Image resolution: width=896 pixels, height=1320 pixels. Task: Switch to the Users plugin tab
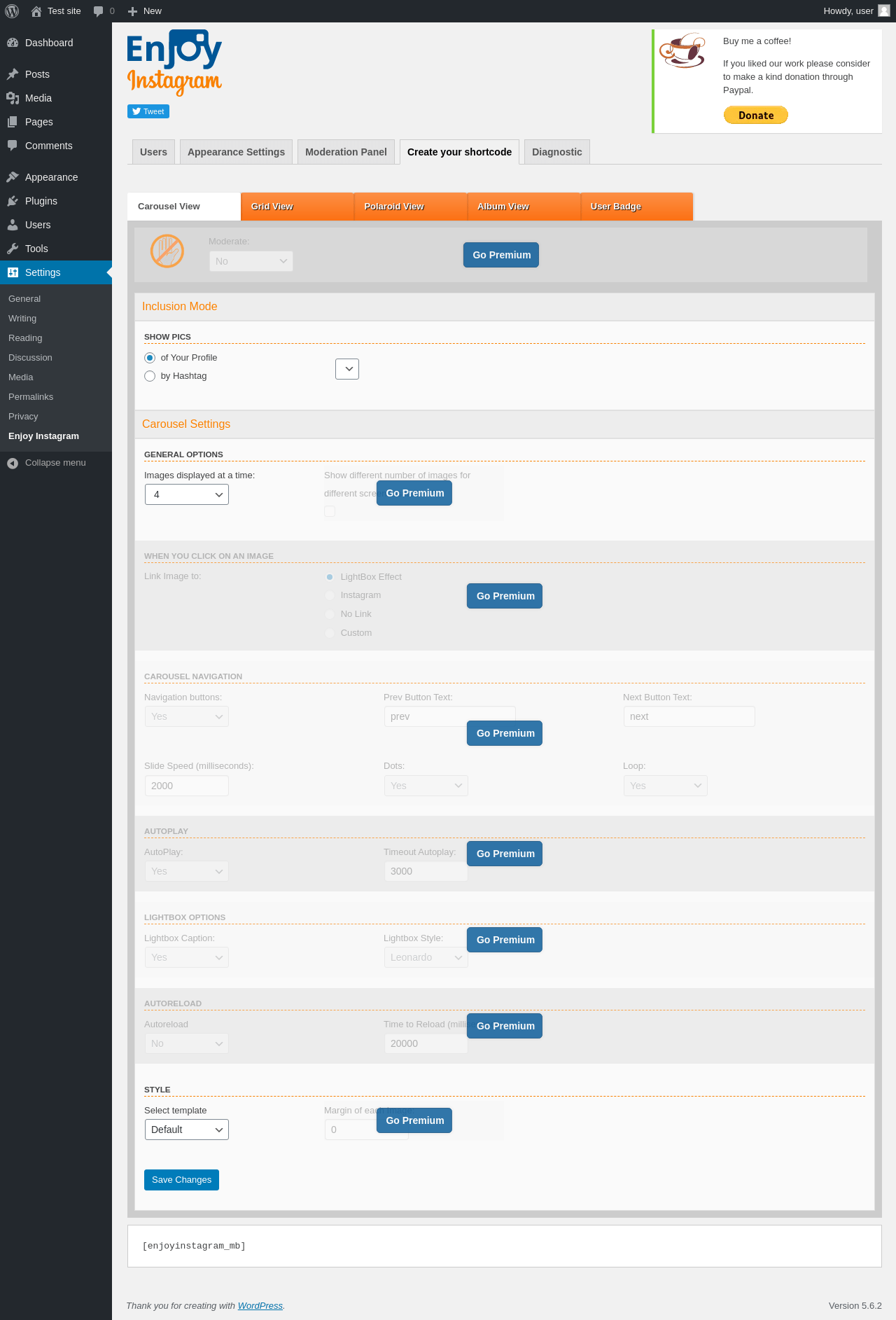coord(153,152)
